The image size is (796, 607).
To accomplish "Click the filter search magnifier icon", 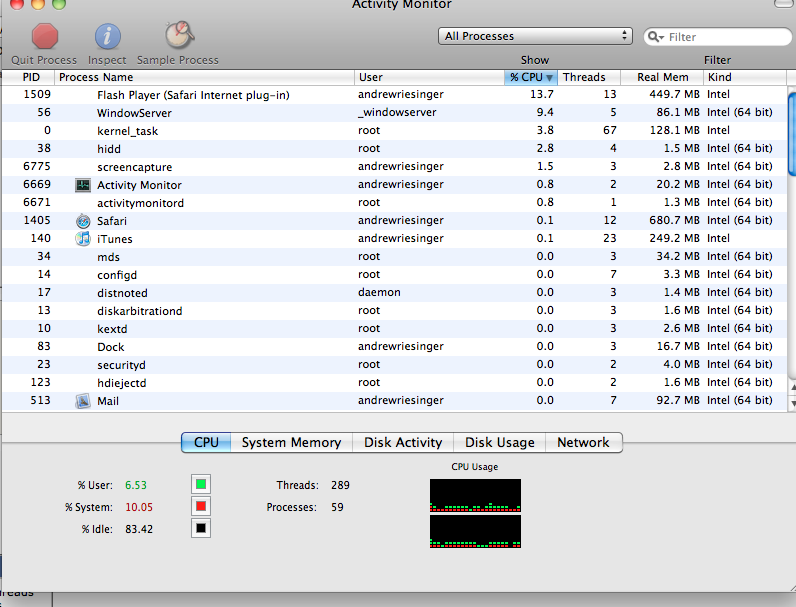I will click(655, 37).
